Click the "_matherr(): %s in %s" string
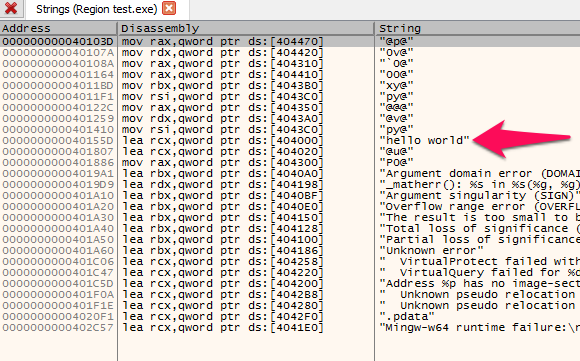This screenshot has height=361, width=580. coord(480,185)
